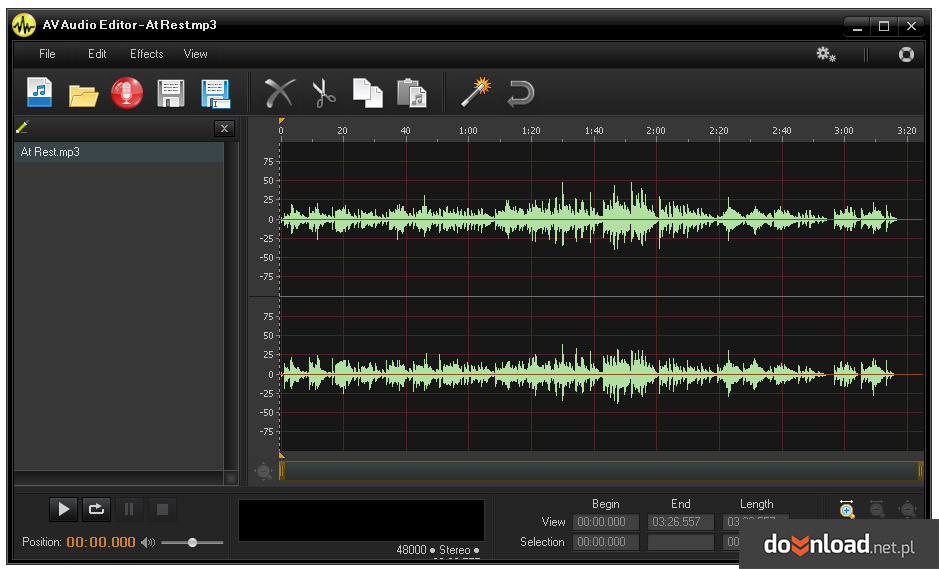Click the 2:00 mark on the timeline ruler
Viewport: 939px width, 569px height.
click(x=656, y=131)
